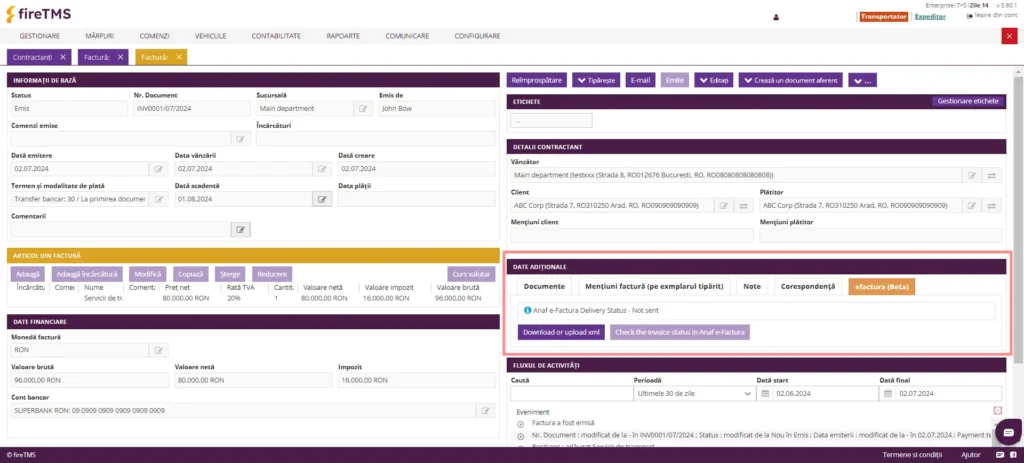
Task: Open the GESTIONARE menu
Action: click(40, 36)
